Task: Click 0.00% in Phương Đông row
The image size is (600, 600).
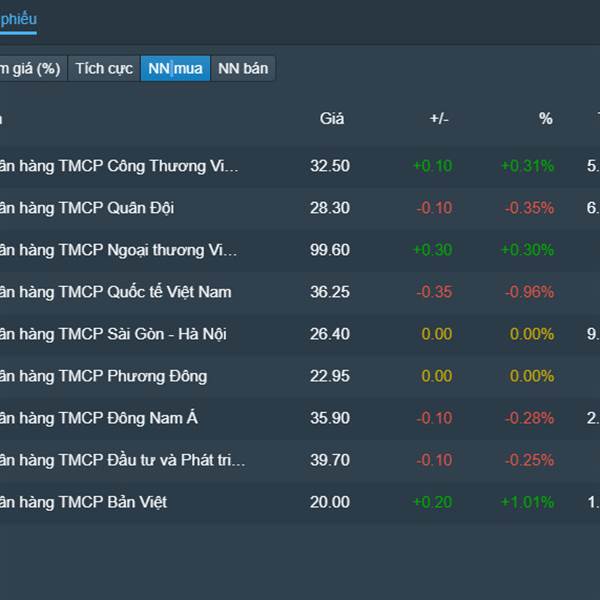Action: pyautogui.click(x=532, y=376)
